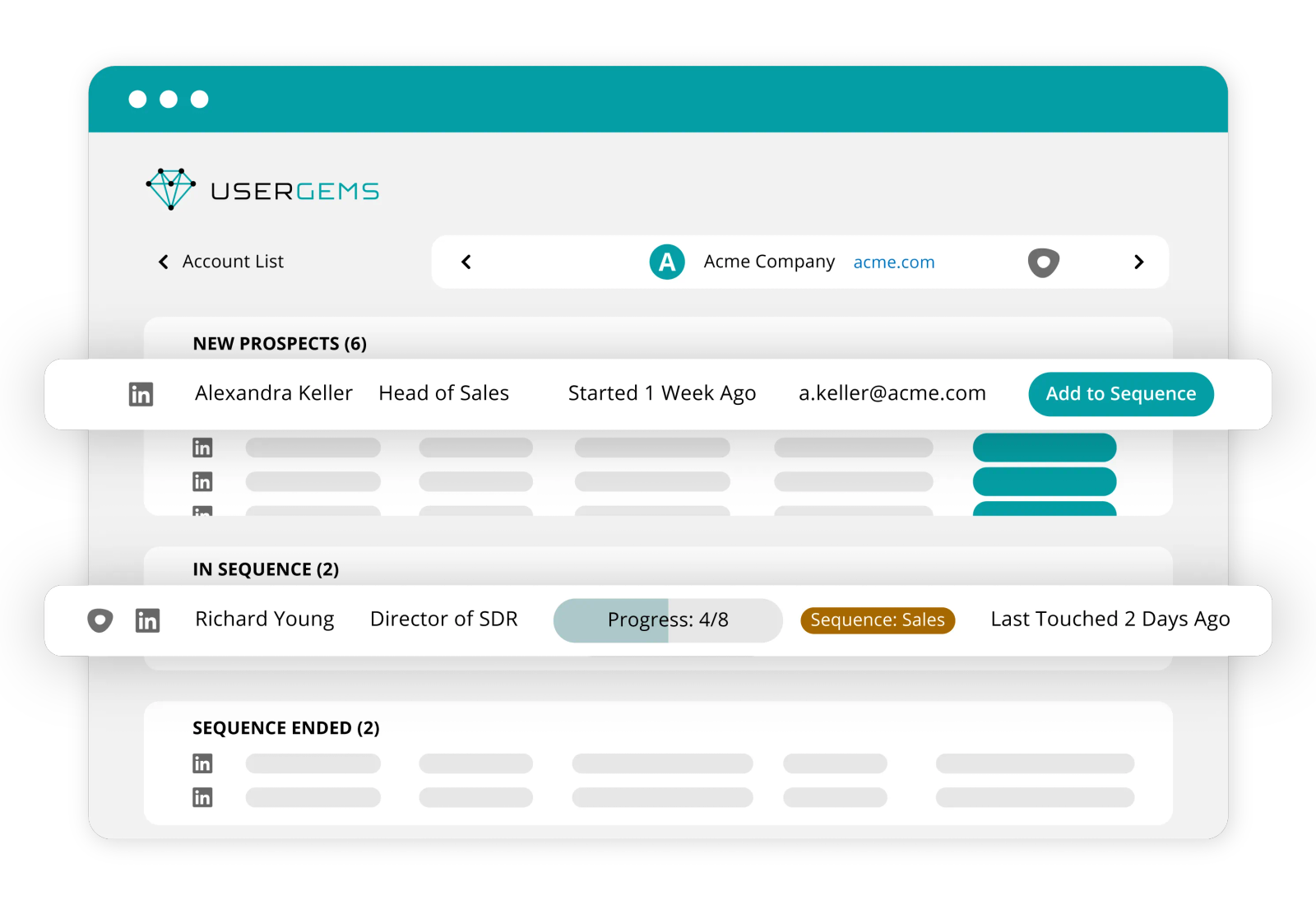
Task: Click the Acme Company name
Action: coord(769,262)
